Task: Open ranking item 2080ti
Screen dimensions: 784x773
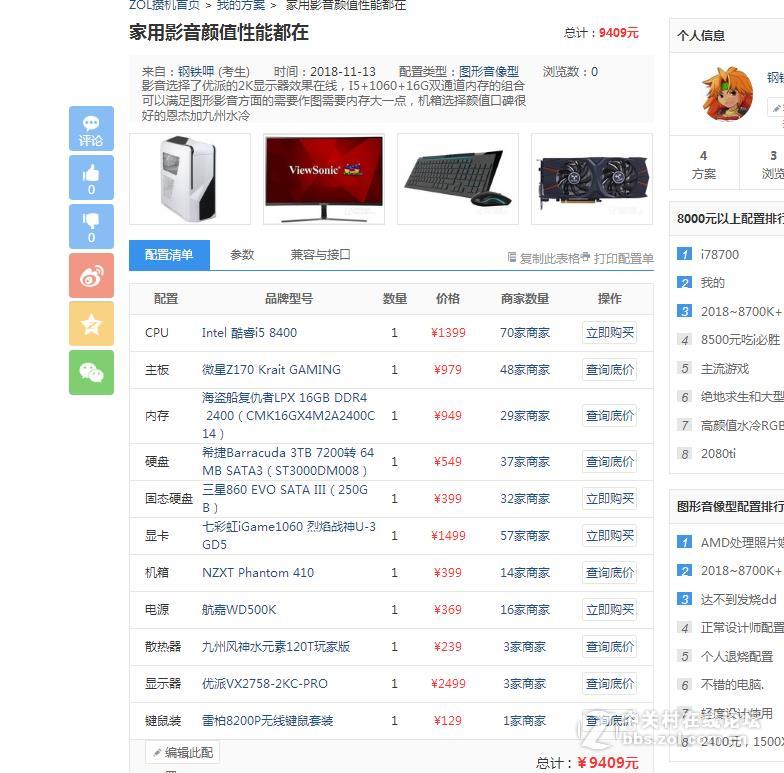Action: [x=718, y=454]
